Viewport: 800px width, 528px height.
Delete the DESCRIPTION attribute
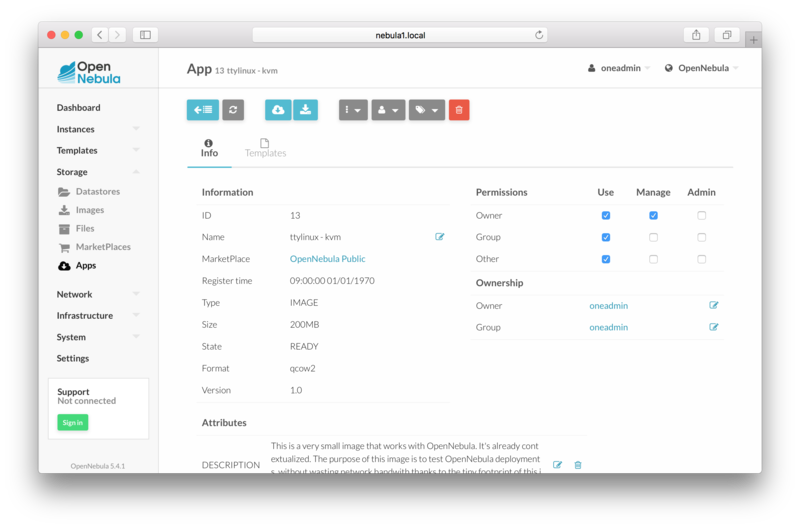[578, 465]
